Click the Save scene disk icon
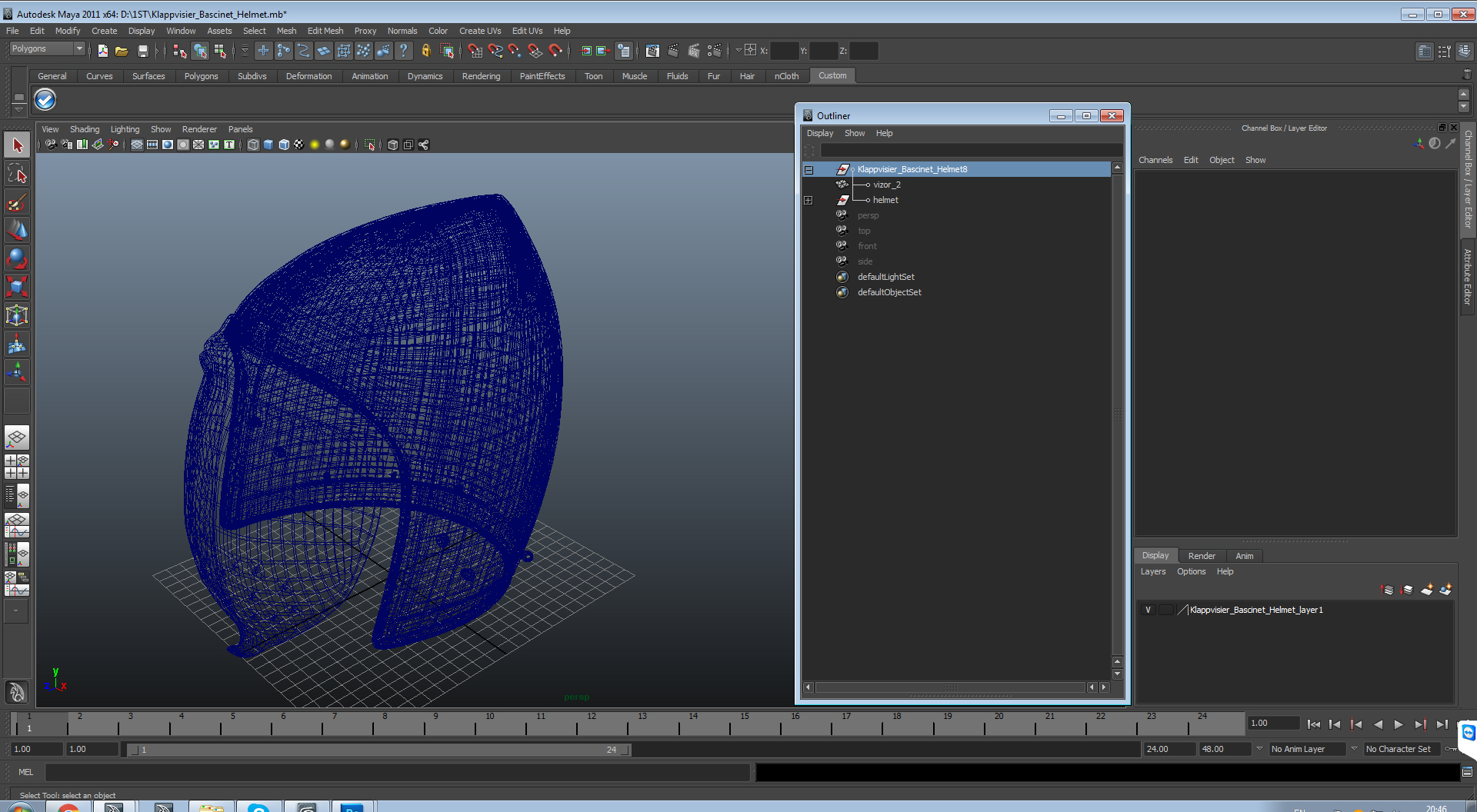The width and height of the screenshot is (1477, 812). tap(143, 51)
